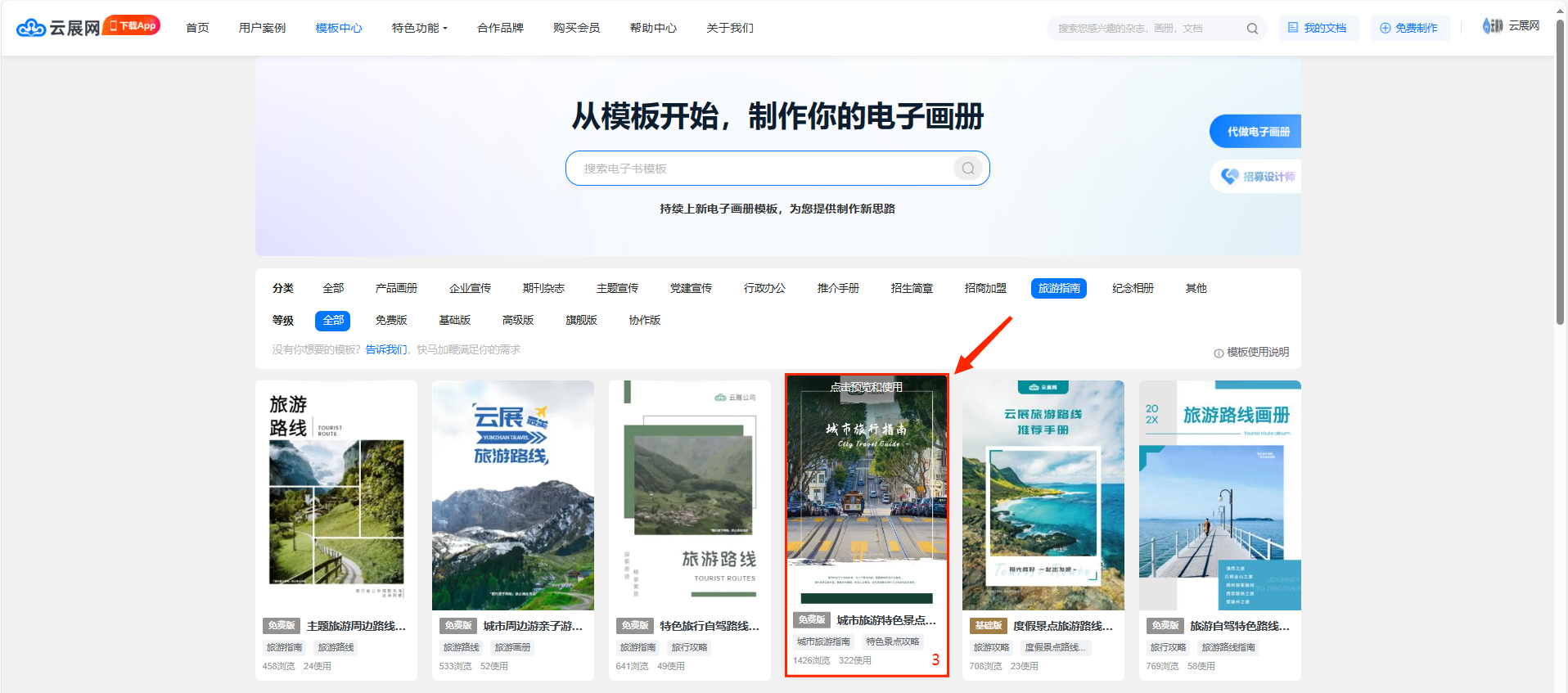Click the document icon beside 我的文档

pyautogui.click(x=1293, y=28)
